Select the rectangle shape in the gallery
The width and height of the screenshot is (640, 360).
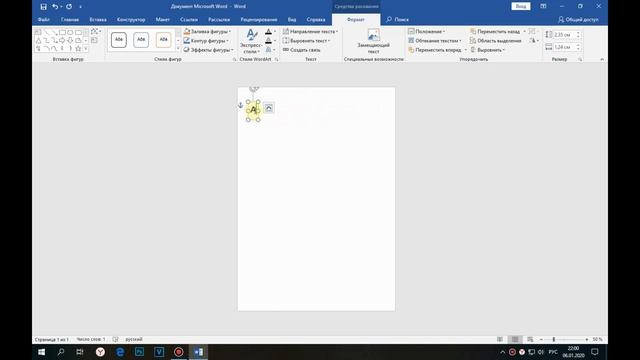(62, 32)
